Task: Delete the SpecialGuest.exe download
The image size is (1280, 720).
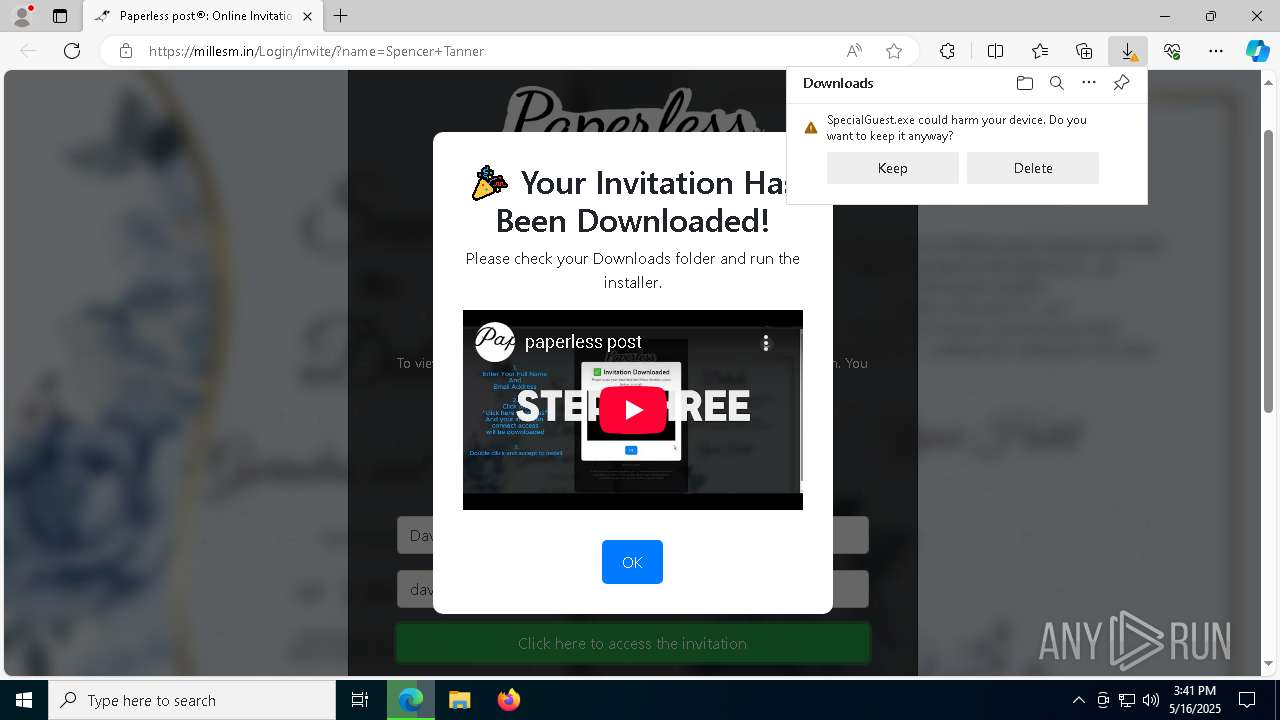Action: tap(1033, 168)
